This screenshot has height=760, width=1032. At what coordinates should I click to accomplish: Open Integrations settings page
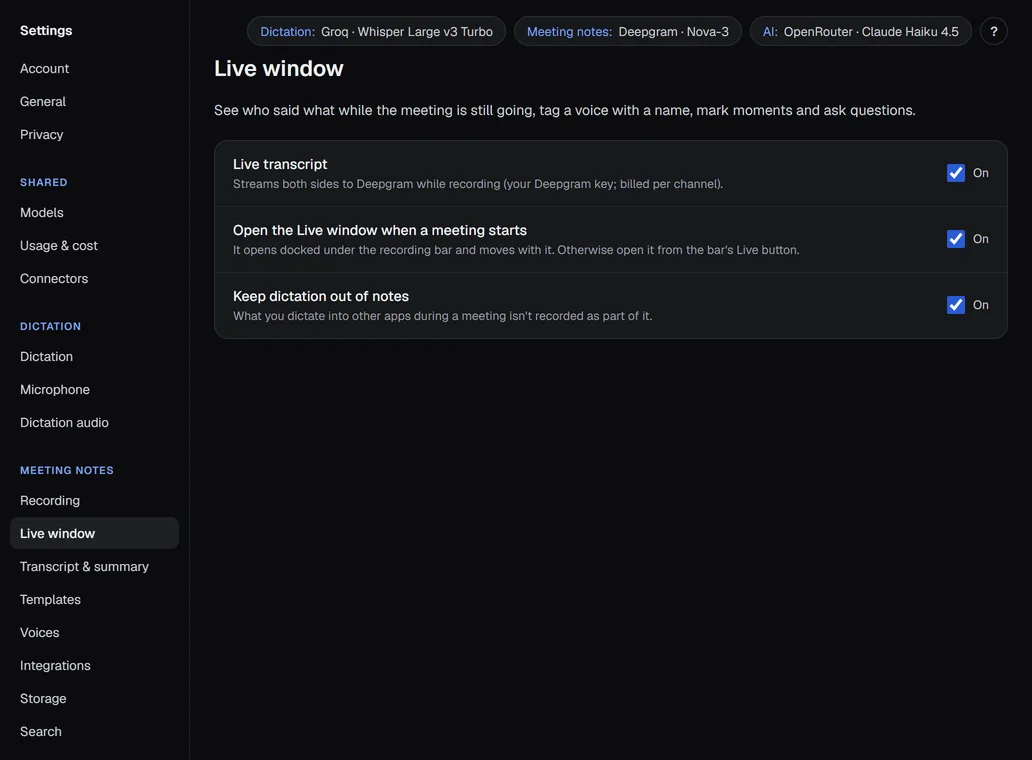tap(94, 665)
